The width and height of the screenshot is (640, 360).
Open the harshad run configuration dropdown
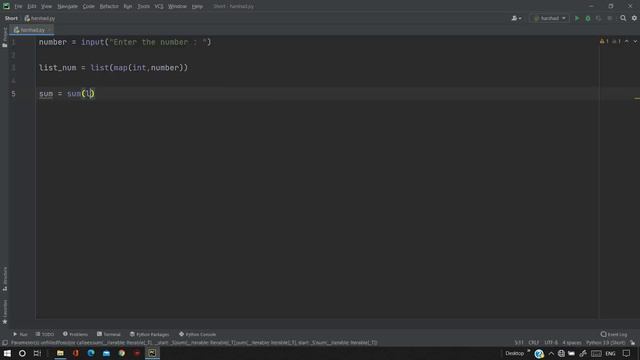click(x=550, y=18)
